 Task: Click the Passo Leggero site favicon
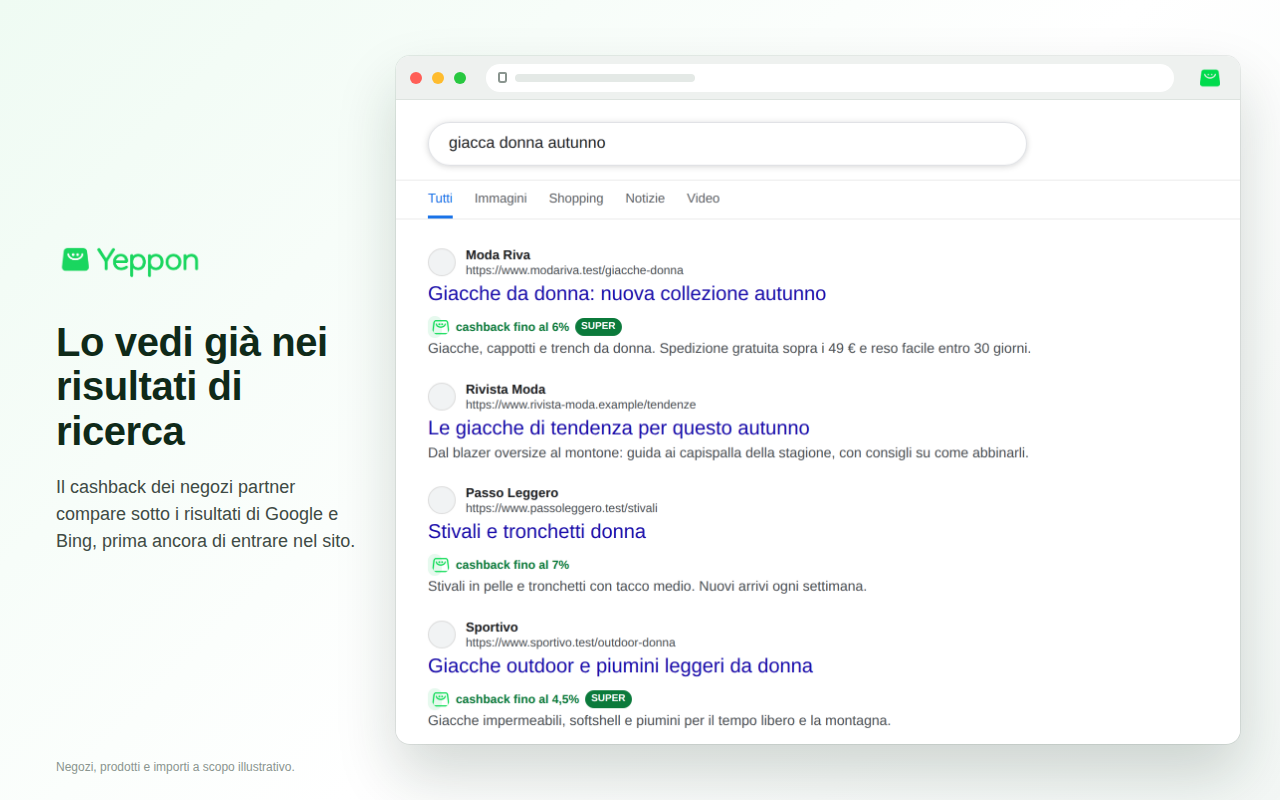(x=442, y=500)
